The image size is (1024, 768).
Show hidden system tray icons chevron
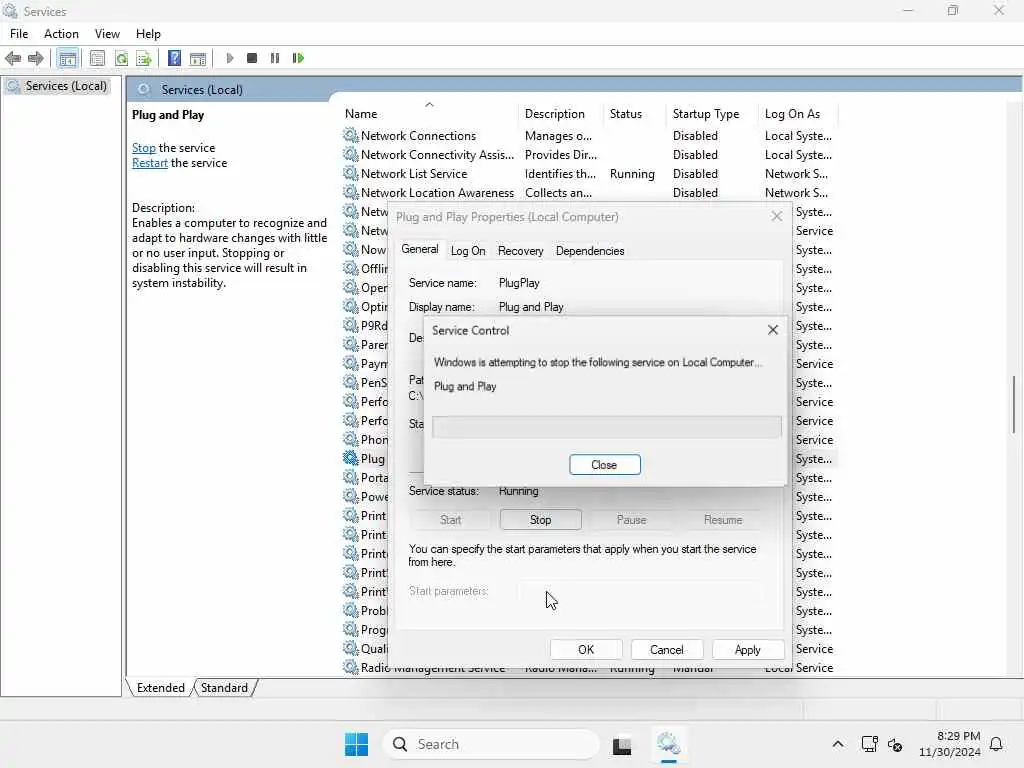point(838,744)
